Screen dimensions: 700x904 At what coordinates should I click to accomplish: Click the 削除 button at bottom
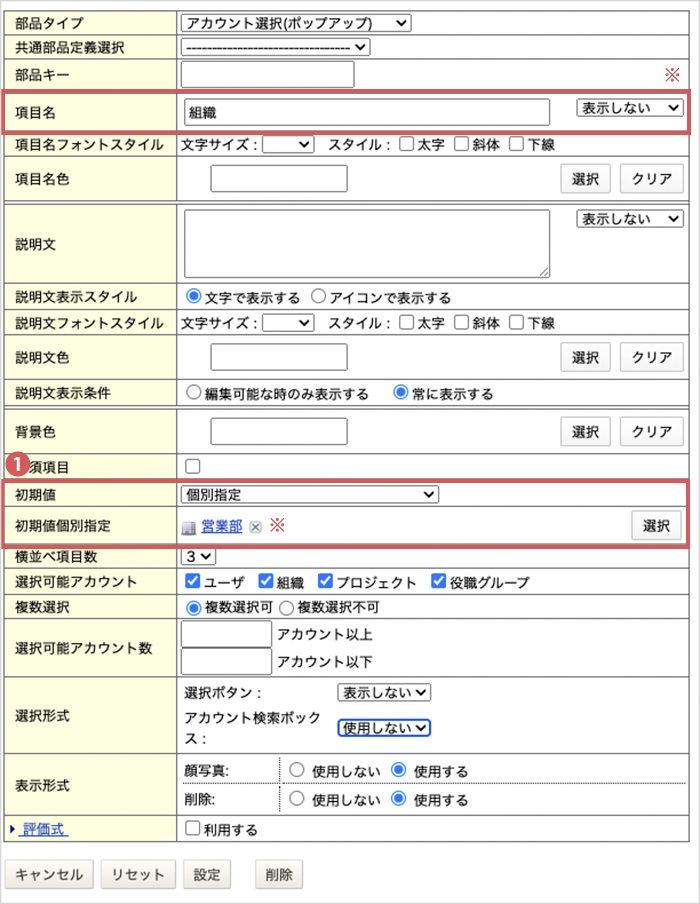click(279, 875)
